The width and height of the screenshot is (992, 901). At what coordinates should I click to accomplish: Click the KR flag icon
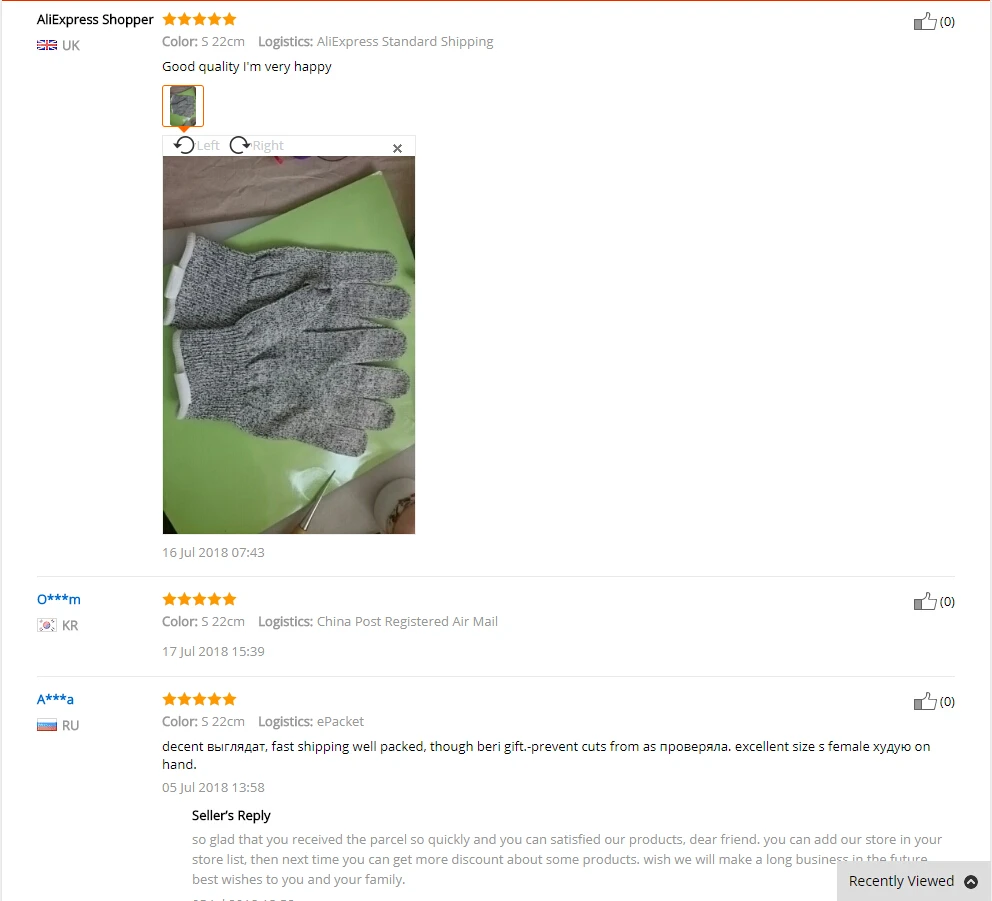click(47, 625)
